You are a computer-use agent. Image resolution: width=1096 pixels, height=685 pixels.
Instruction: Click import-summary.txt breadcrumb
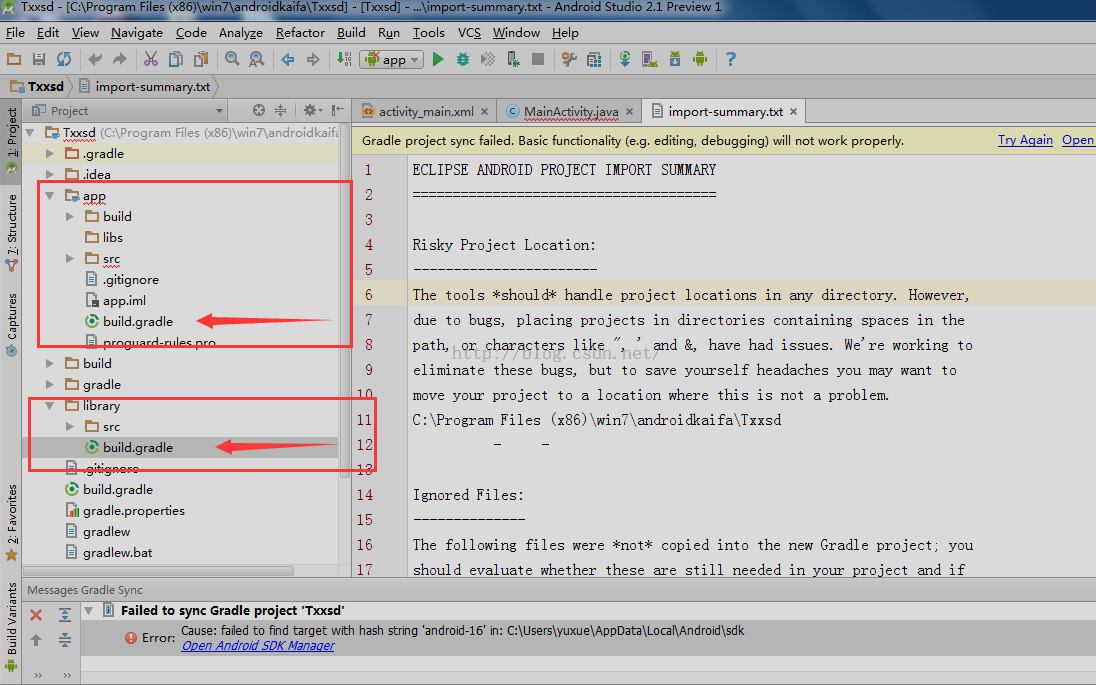pos(145,86)
